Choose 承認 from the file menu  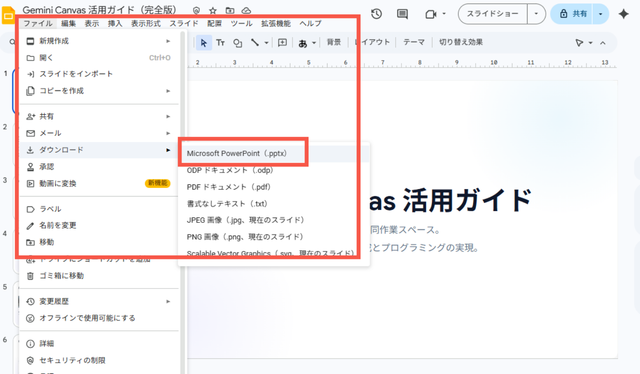pos(99,167)
